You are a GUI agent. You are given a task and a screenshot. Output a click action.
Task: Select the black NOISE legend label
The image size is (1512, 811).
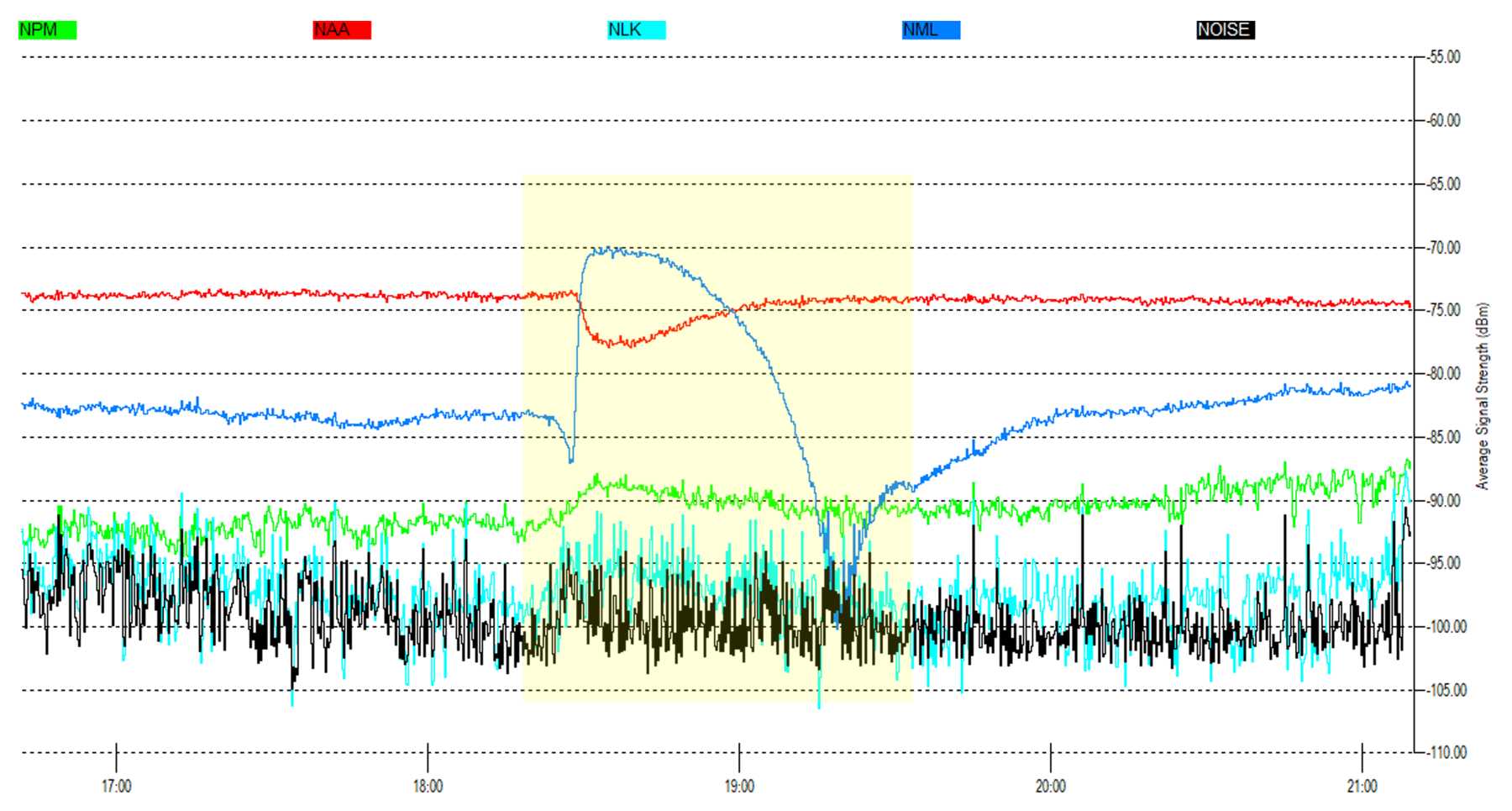tap(1225, 30)
